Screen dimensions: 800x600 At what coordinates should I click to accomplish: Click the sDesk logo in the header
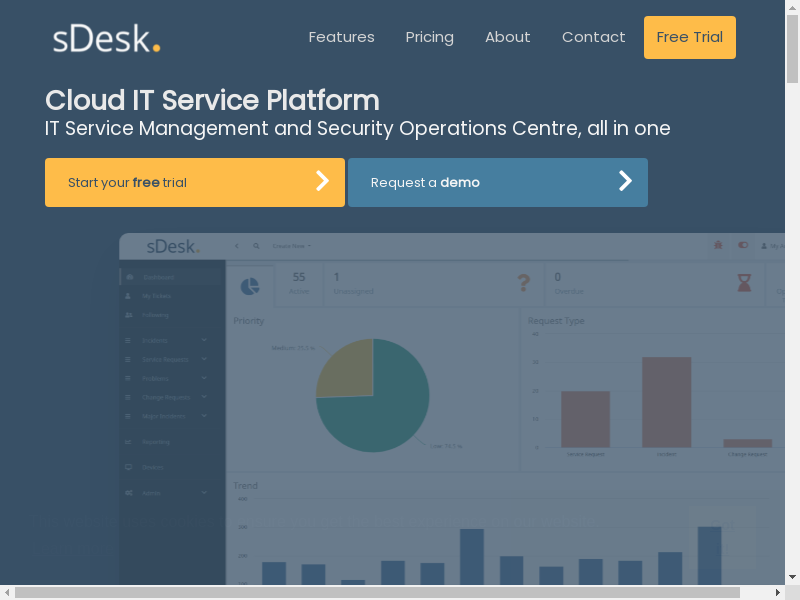pos(106,38)
